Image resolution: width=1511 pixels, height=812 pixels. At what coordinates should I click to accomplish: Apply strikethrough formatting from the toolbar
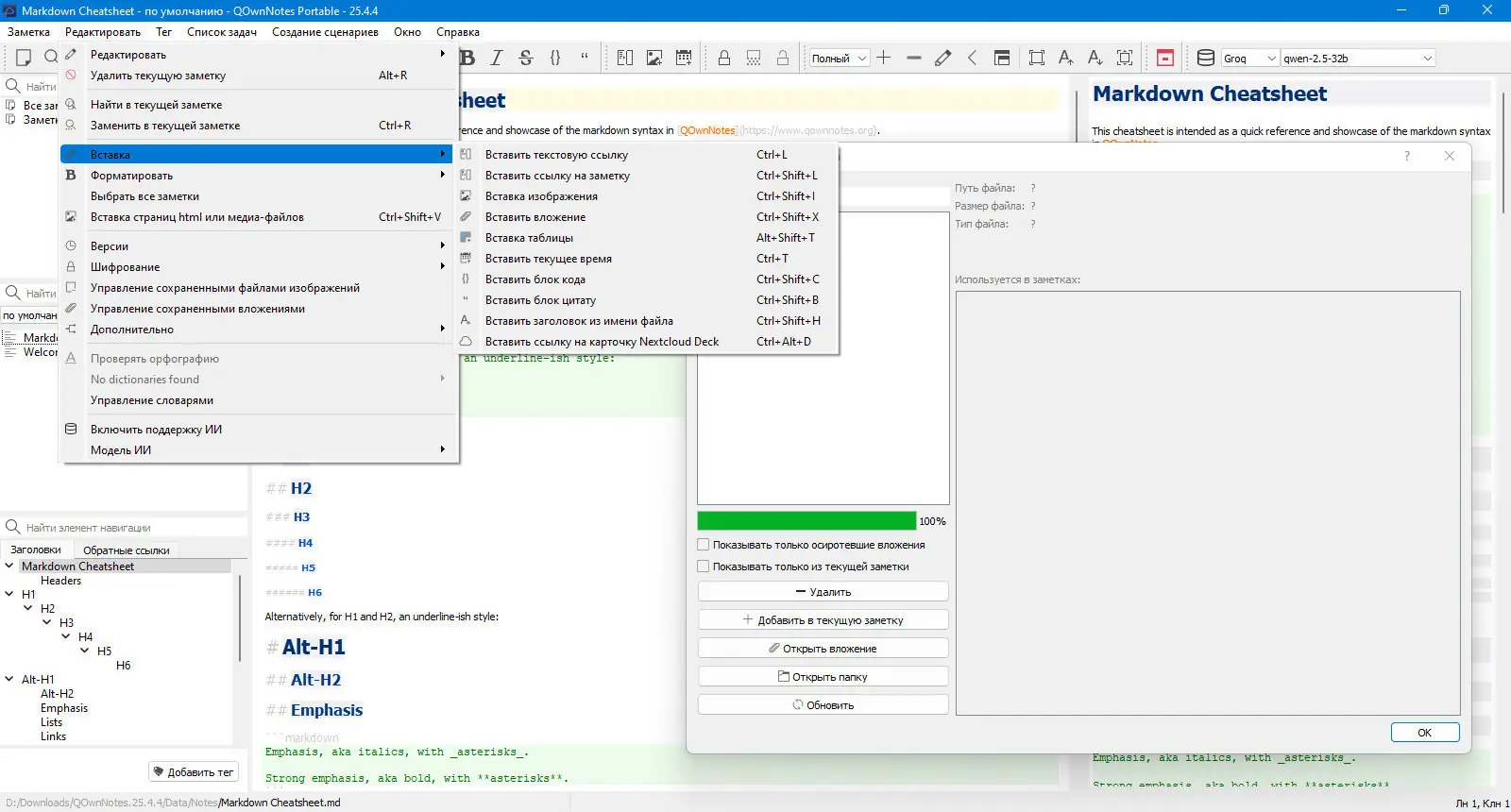point(526,58)
